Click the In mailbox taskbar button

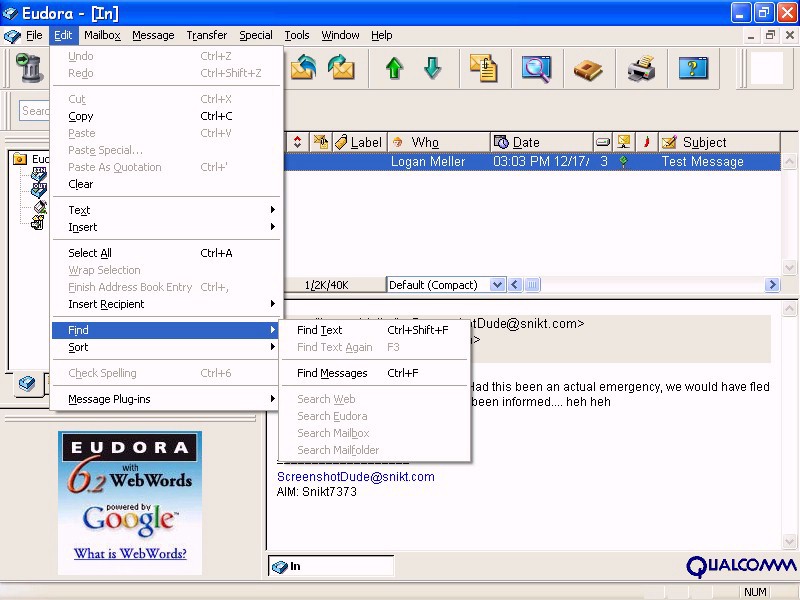pyautogui.click(x=331, y=566)
